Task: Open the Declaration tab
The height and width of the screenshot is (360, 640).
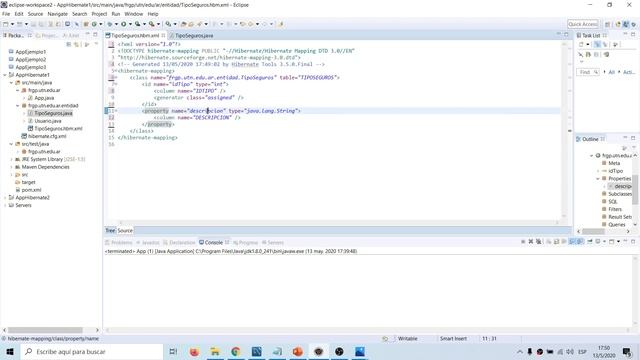Action: coord(179,242)
